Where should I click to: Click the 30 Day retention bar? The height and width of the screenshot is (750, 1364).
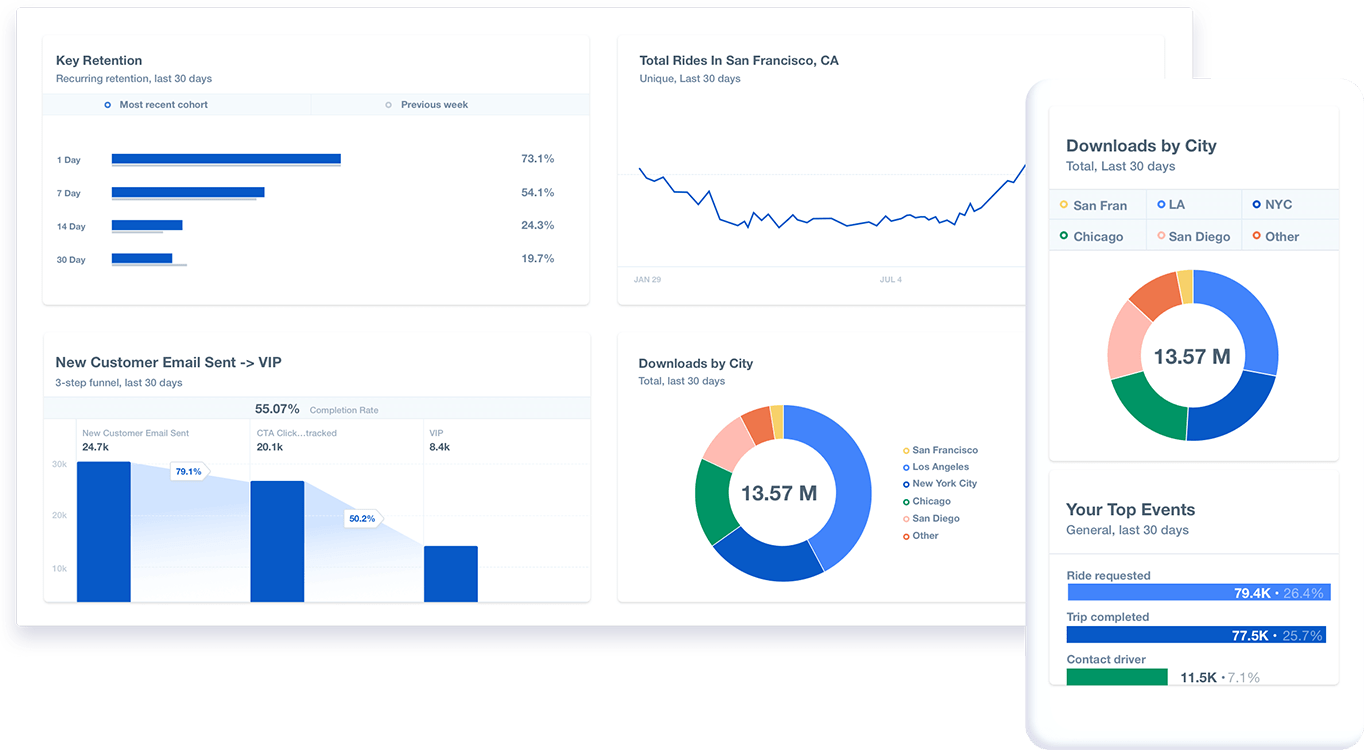tap(142, 258)
